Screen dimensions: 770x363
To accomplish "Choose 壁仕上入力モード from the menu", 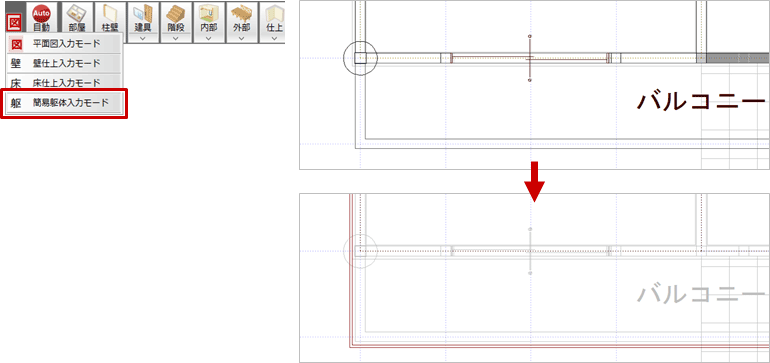I will point(64,63).
